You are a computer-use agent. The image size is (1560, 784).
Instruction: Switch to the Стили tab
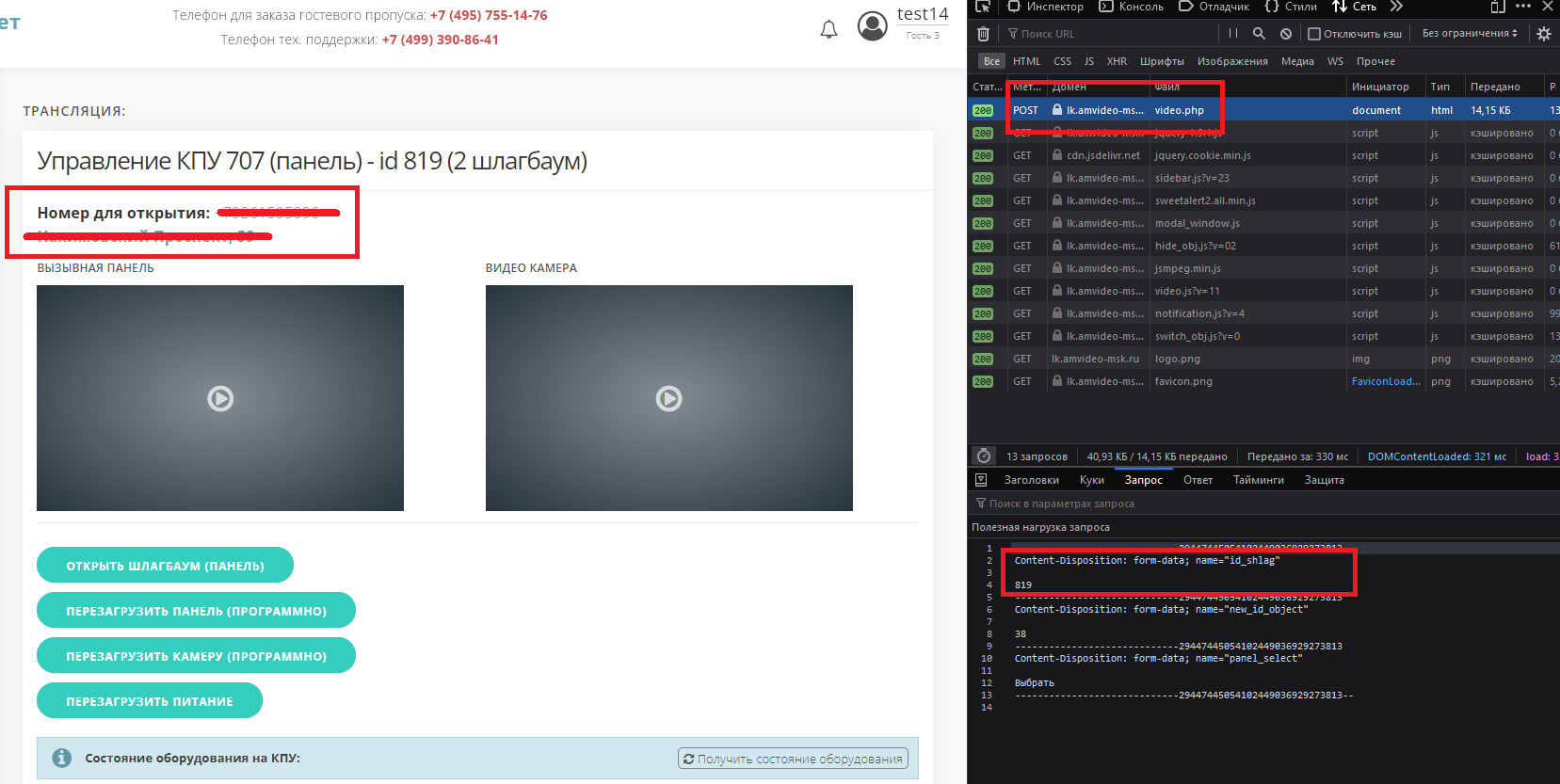[x=1291, y=7]
